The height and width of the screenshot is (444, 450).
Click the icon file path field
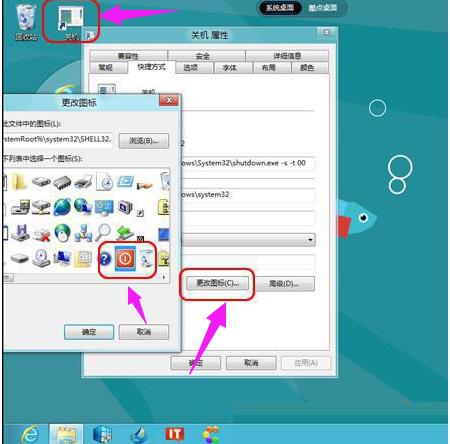pyautogui.click(x=58, y=140)
